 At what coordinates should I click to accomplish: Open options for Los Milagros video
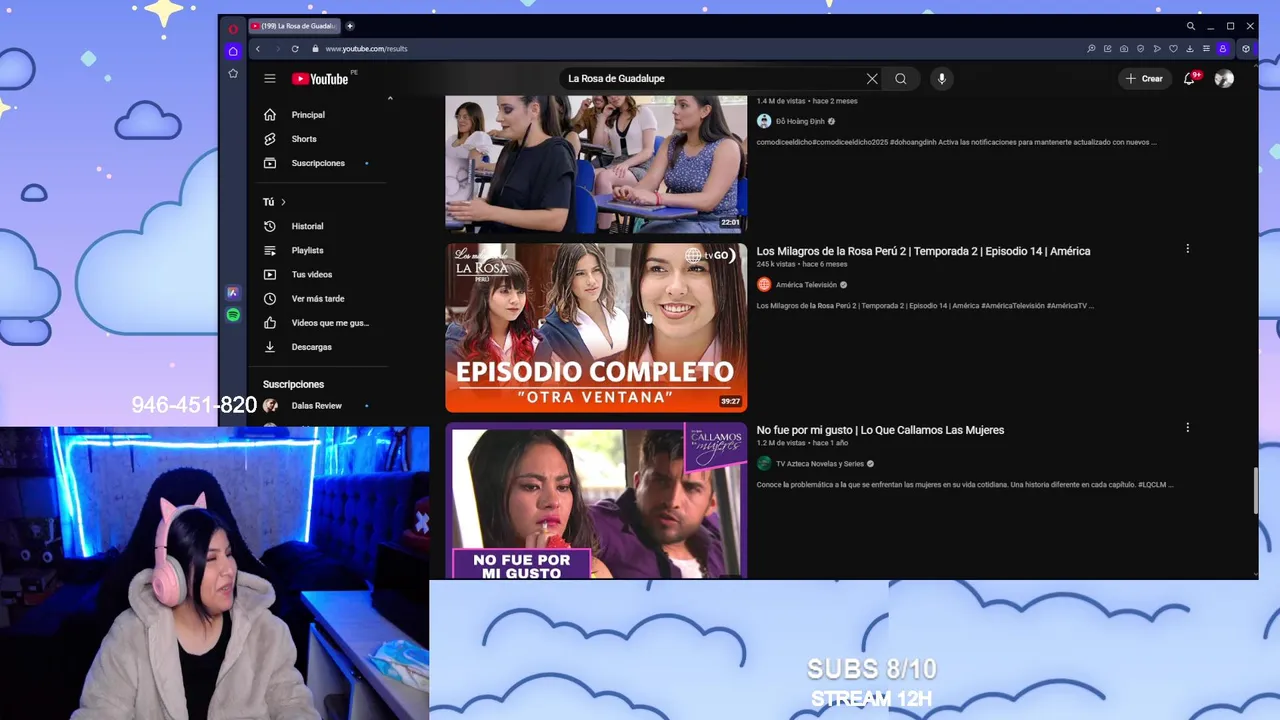(x=1187, y=248)
